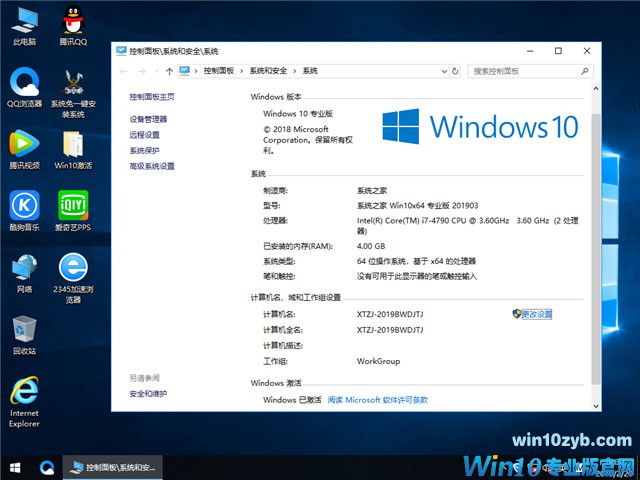
Task: Minimize the system window
Action: click(530, 51)
